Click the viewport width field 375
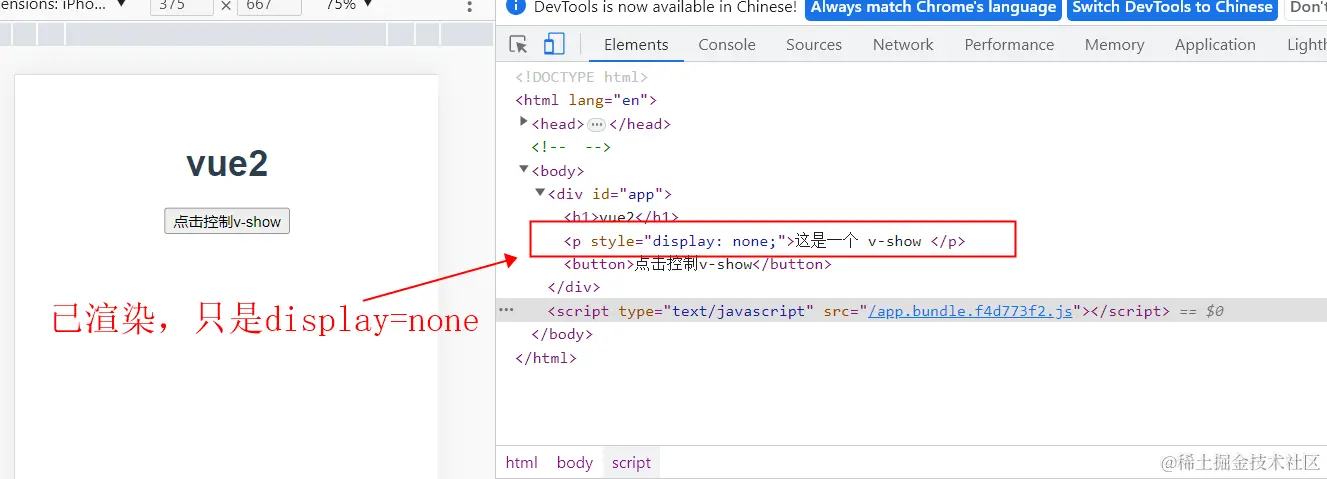This screenshot has height=479, width=1327. click(x=181, y=6)
